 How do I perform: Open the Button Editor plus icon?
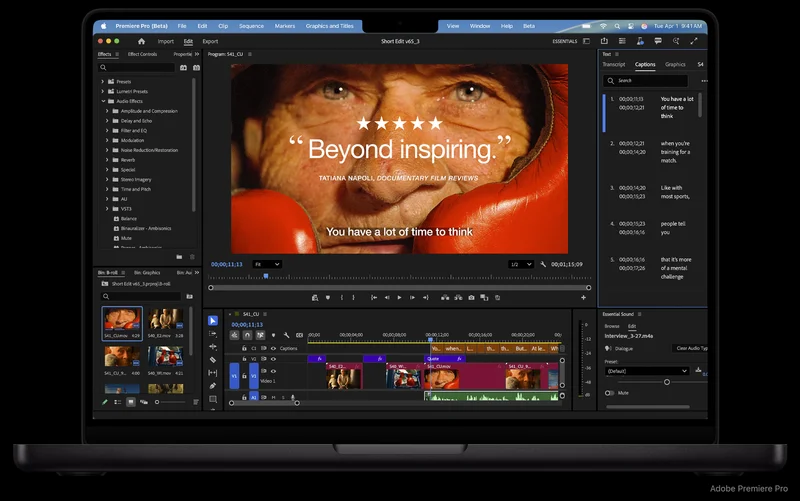coord(584,297)
